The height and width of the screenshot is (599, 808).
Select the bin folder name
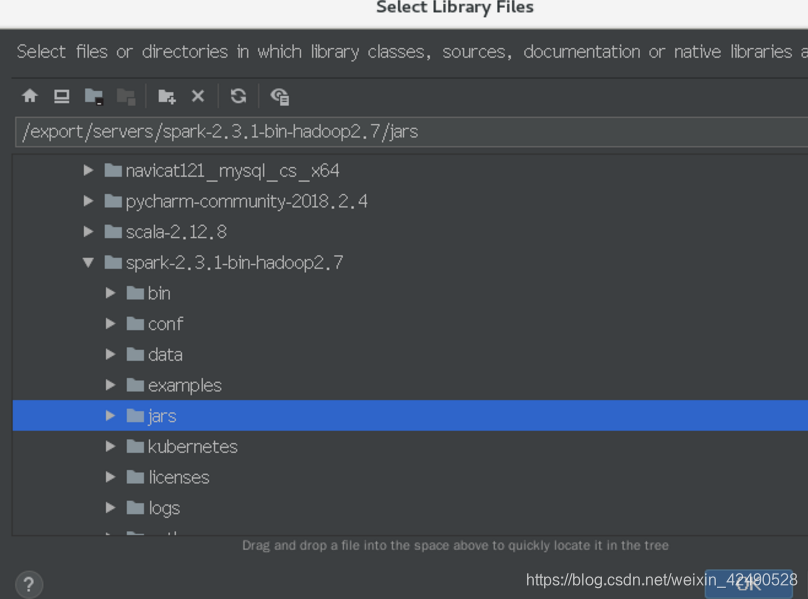tap(159, 293)
